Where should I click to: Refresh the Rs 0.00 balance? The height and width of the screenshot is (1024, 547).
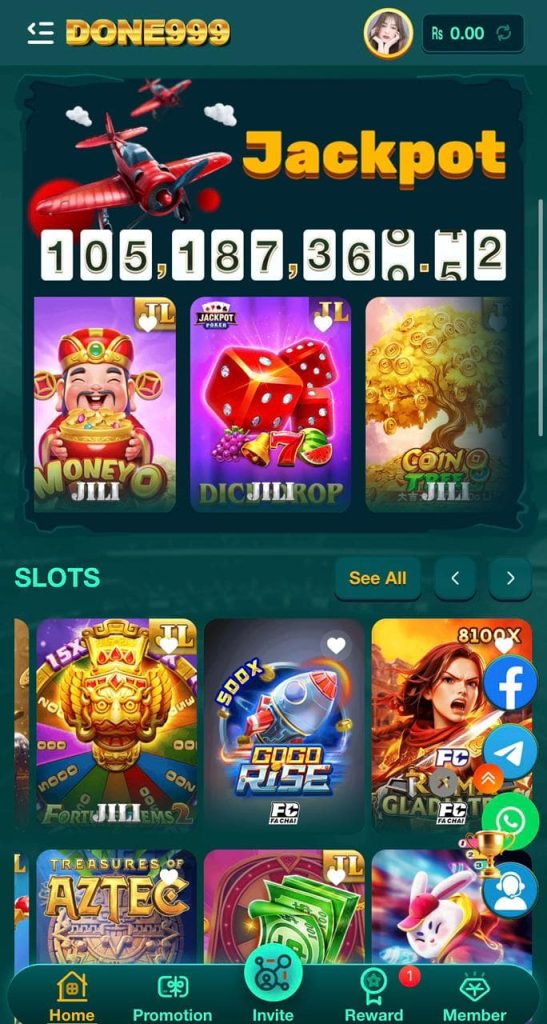point(504,33)
